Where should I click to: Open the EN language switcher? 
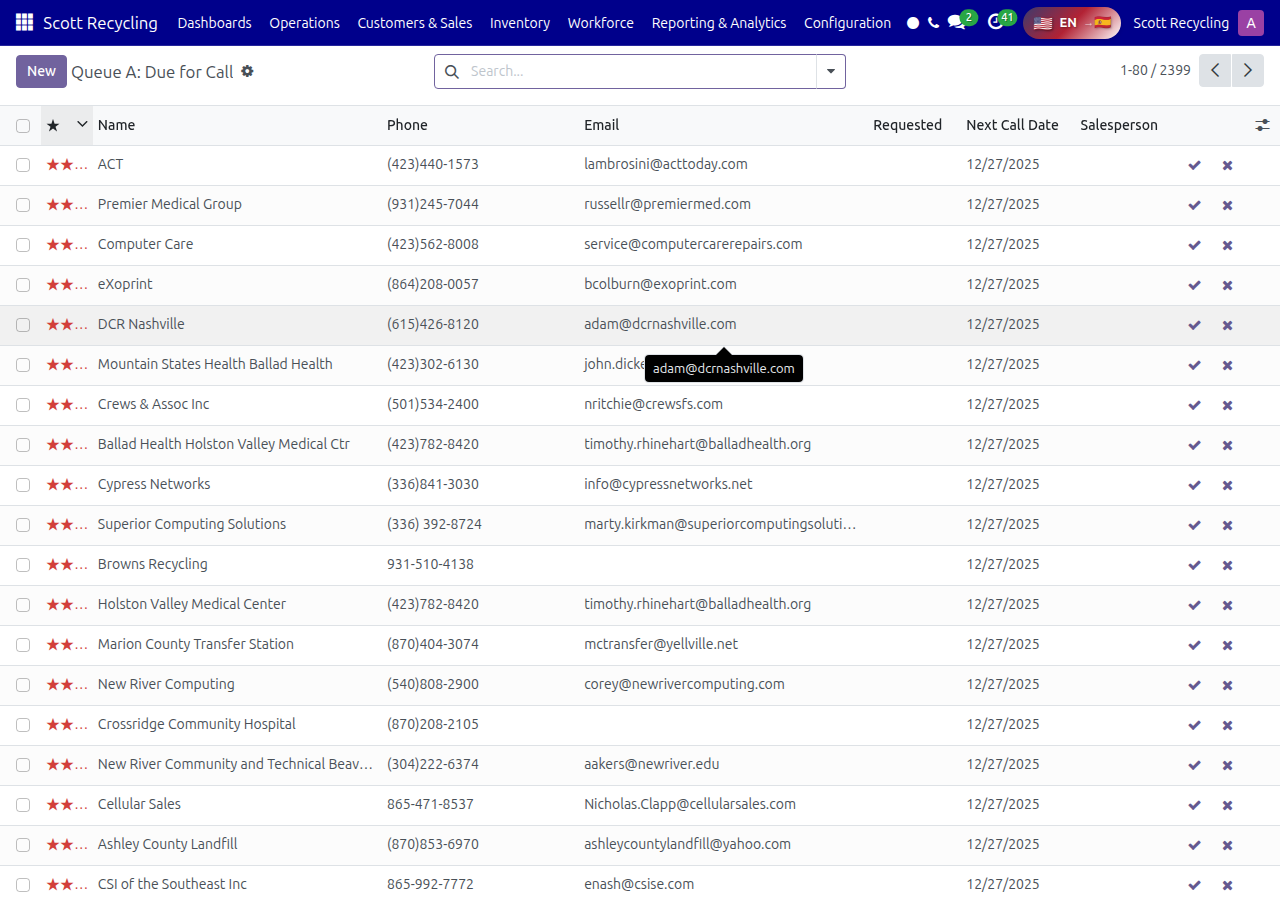click(1071, 23)
